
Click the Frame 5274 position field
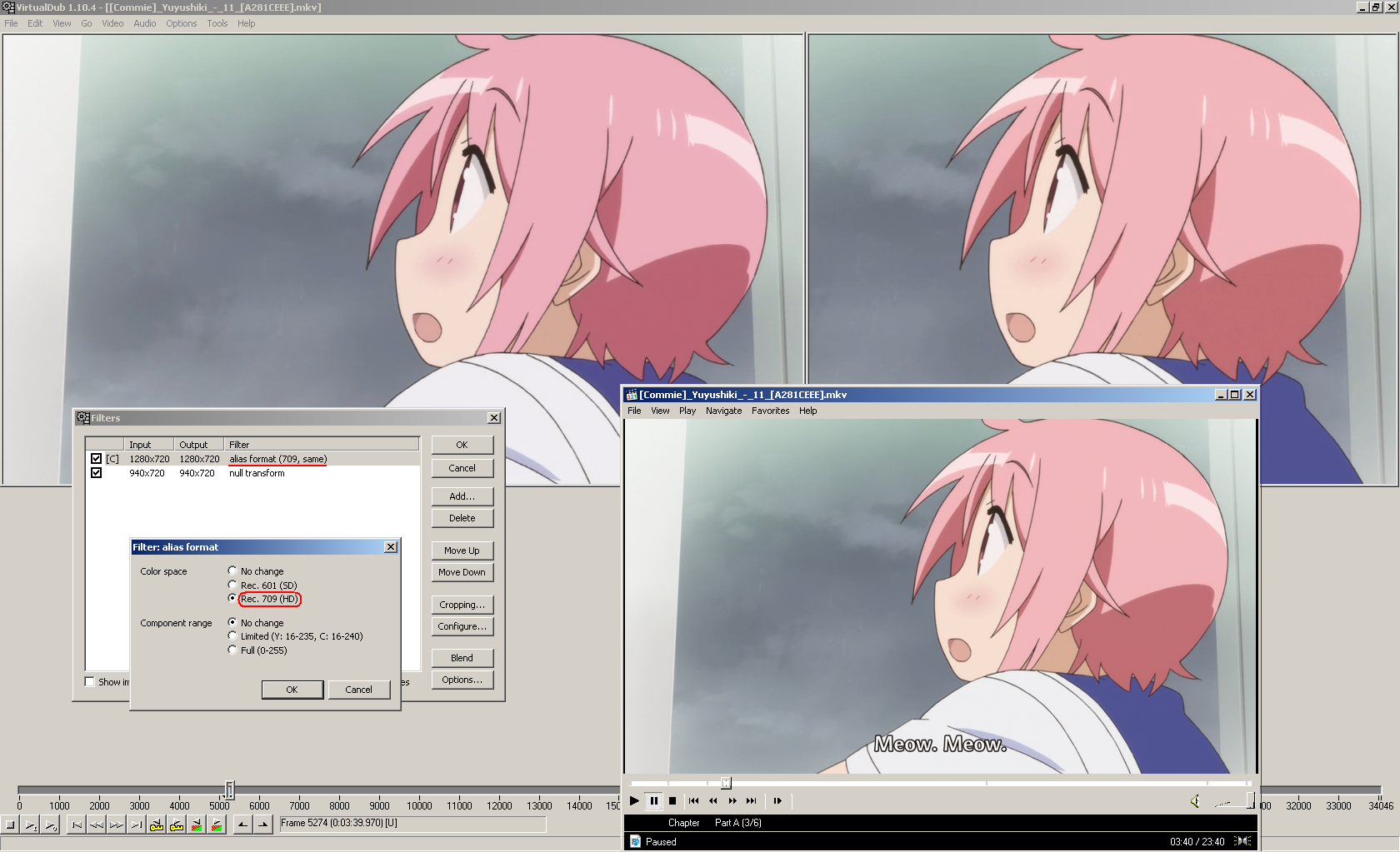[x=413, y=824]
